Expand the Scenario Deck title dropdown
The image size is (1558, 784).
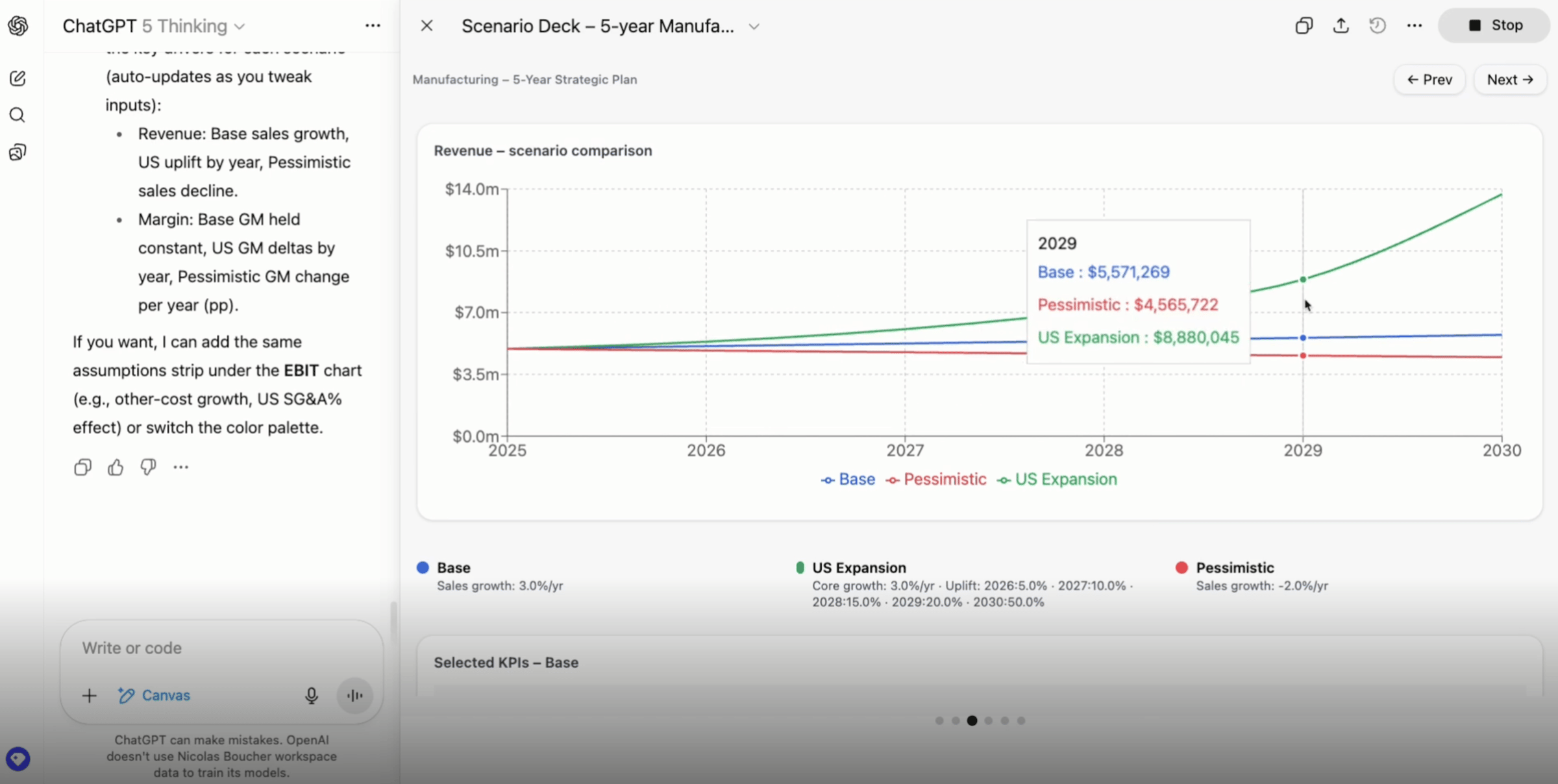tap(754, 27)
